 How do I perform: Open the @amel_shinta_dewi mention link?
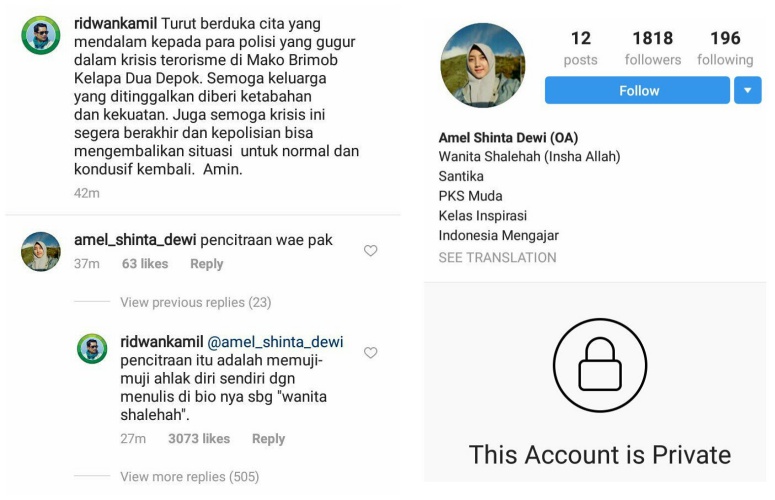[x=275, y=341]
